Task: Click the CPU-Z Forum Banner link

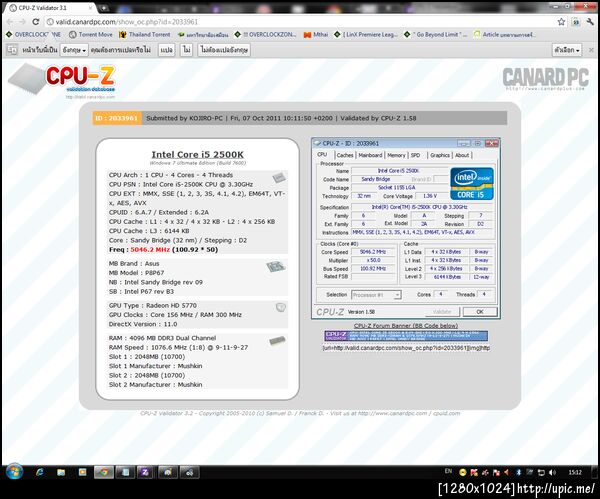Action: [x=406, y=326]
